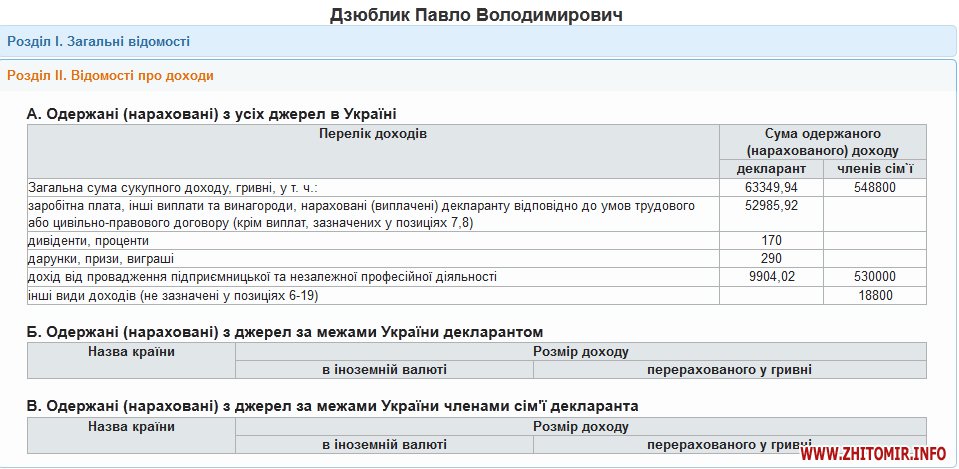Select the gifts and prizes value 290
Viewport: 959px width, 469px height.
click(x=771, y=259)
